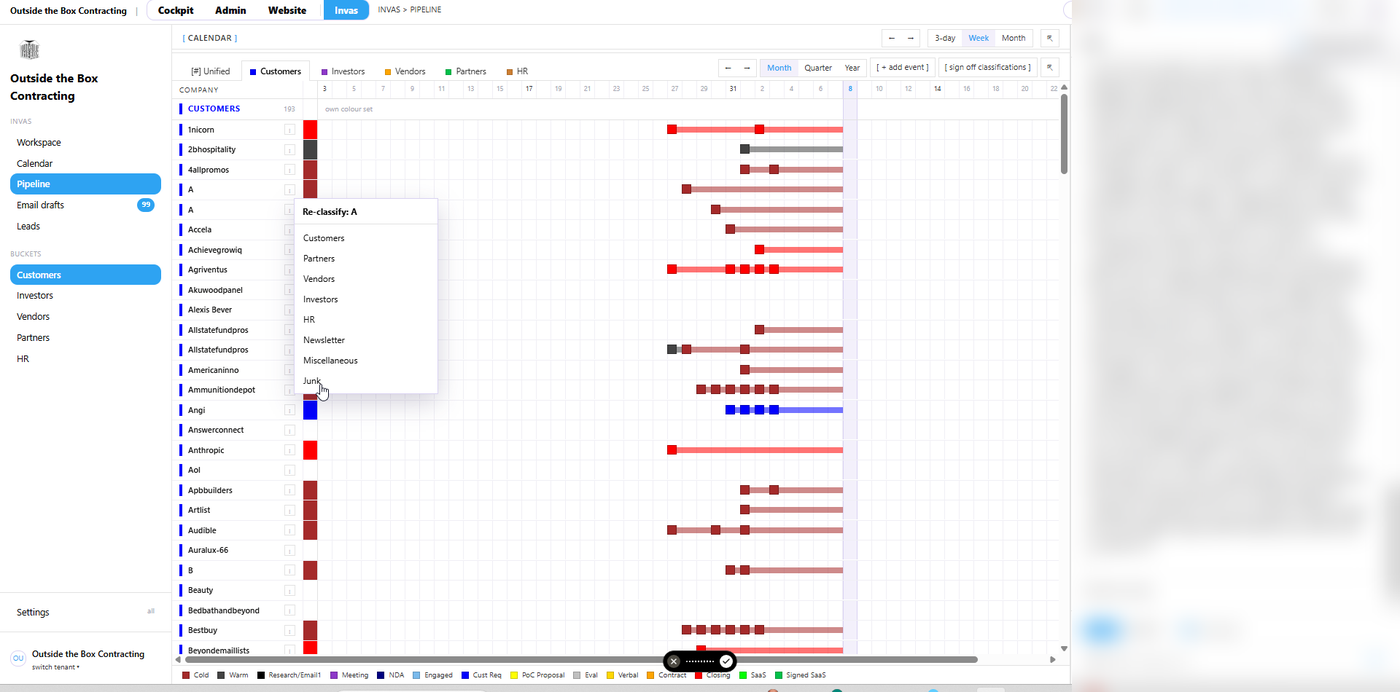The image size is (1400, 692).
Task: Open the Website top tab
Action: [x=287, y=10]
